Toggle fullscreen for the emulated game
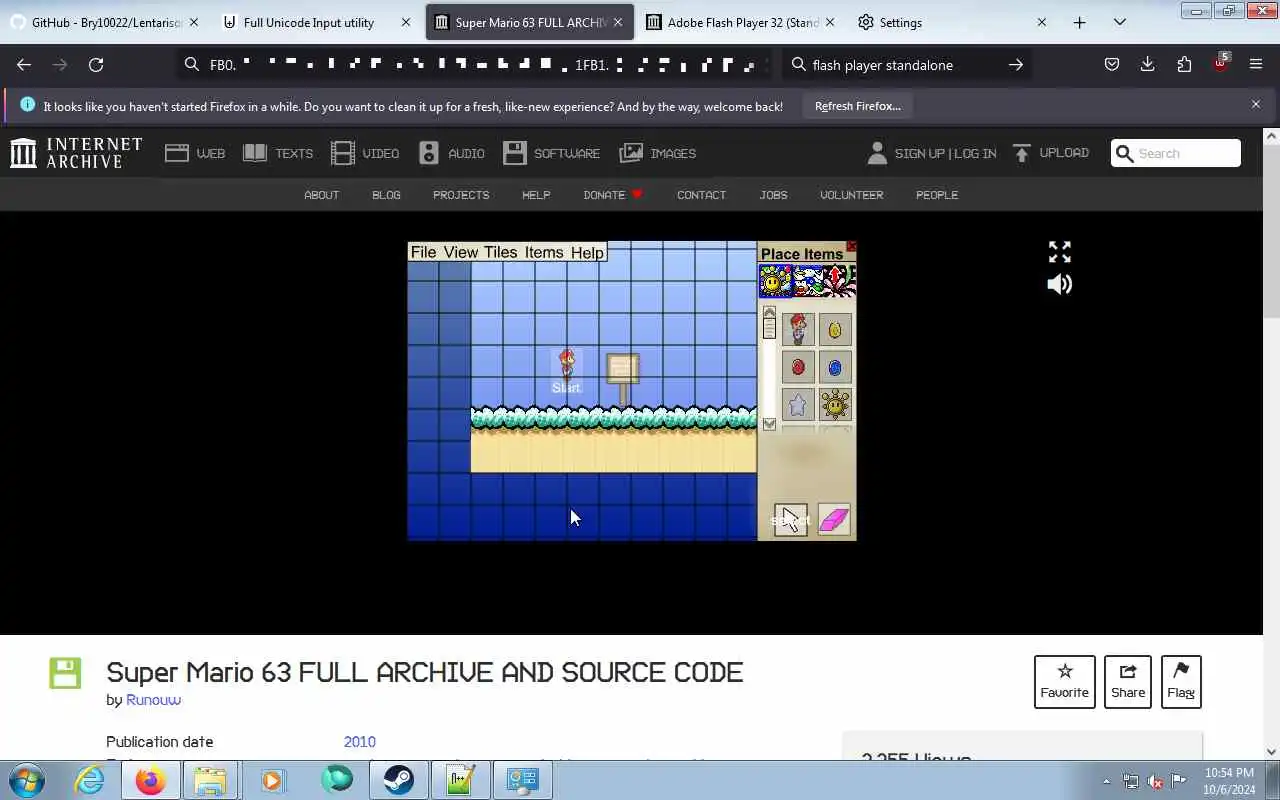This screenshot has height=800, width=1280. point(1059,252)
